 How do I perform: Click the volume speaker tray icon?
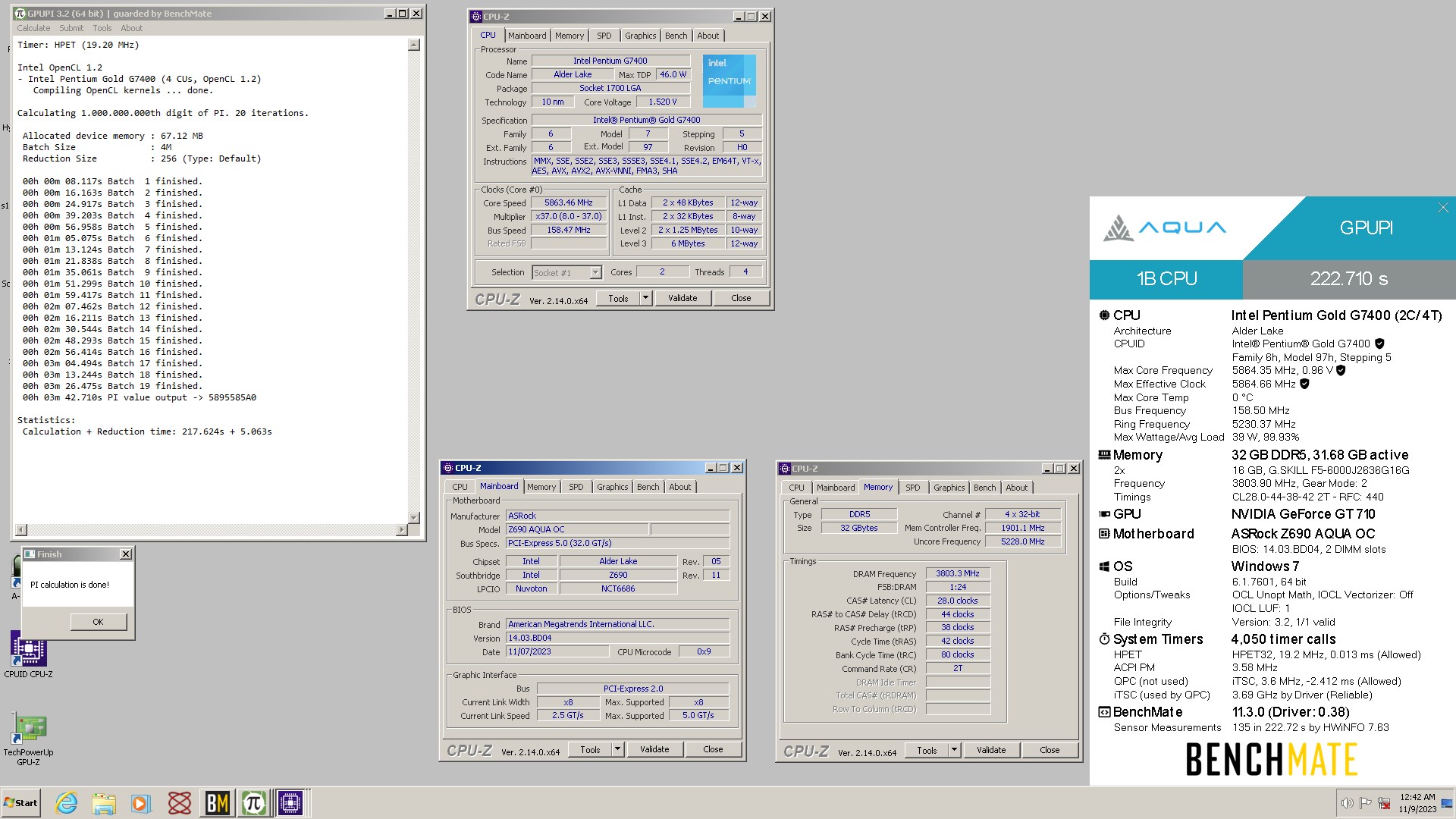click(1347, 803)
